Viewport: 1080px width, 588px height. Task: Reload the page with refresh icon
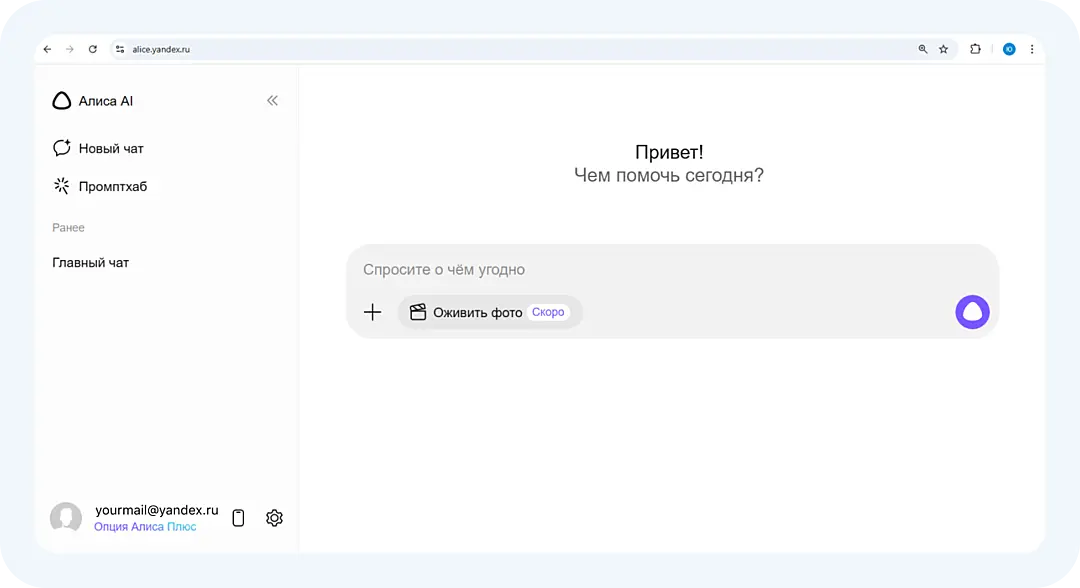pyautogui.click(x=93, y=50)
